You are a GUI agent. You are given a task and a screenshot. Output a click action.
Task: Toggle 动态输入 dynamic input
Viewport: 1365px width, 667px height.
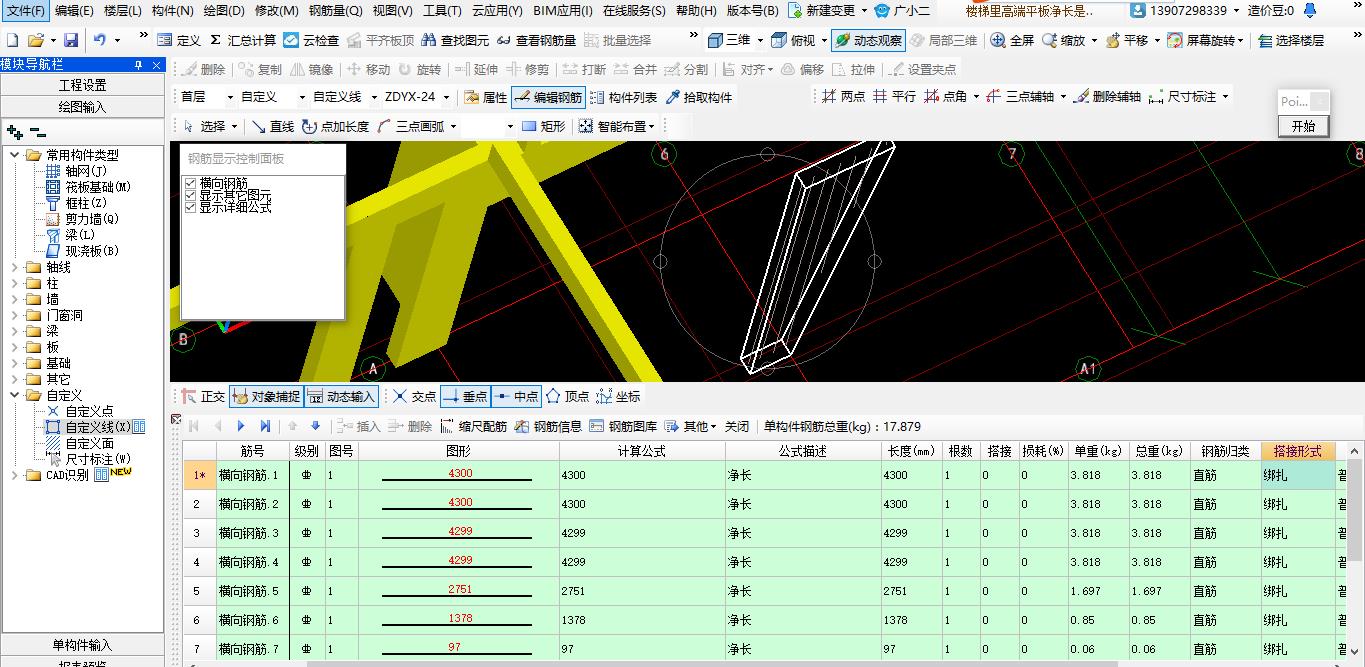pyautogui.click(x=341, y=397)
